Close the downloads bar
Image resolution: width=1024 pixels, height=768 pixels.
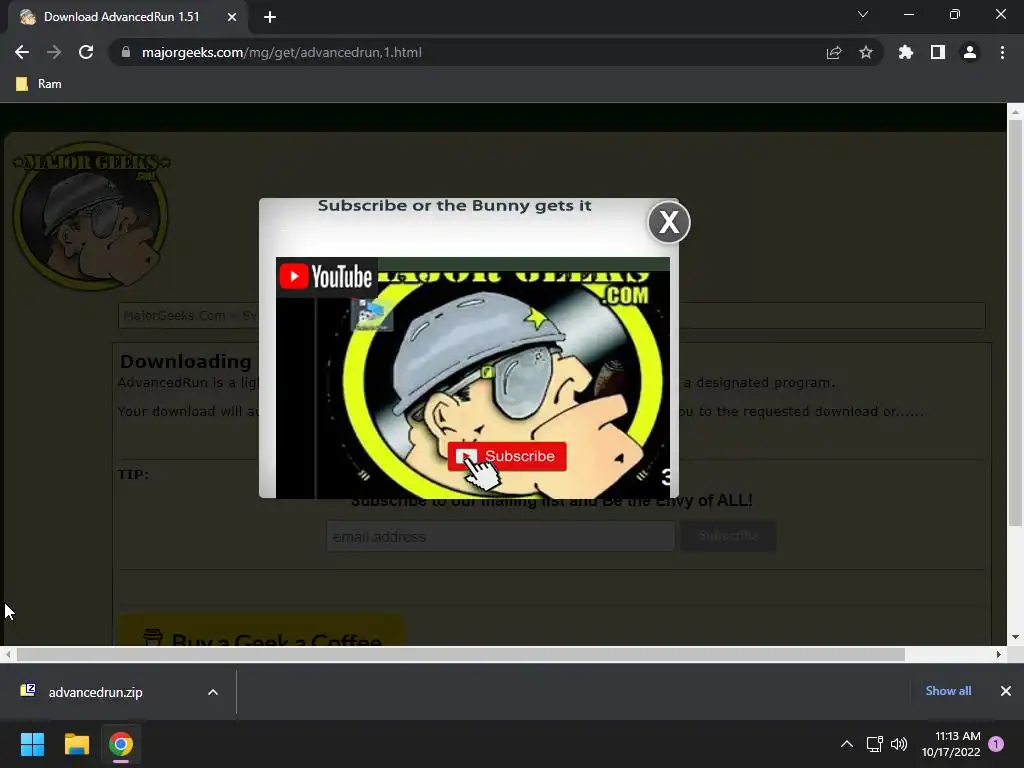[x=1006, y=691]
